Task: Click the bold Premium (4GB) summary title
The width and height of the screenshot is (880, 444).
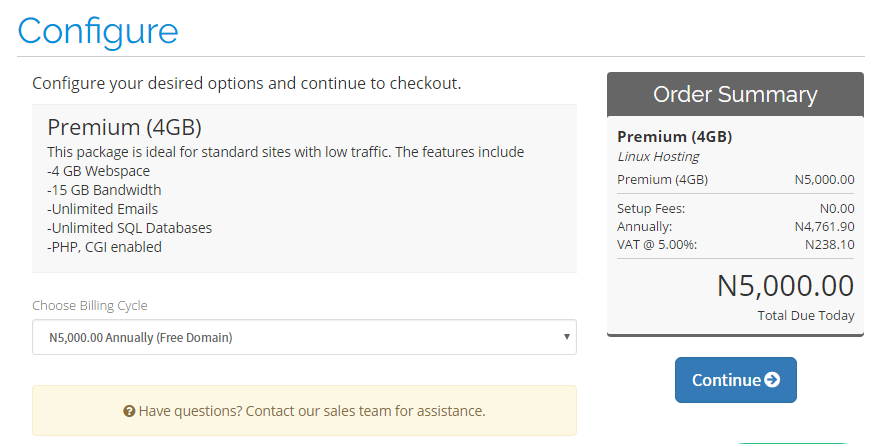Action: pyautogui.click(x=675, y=137)
